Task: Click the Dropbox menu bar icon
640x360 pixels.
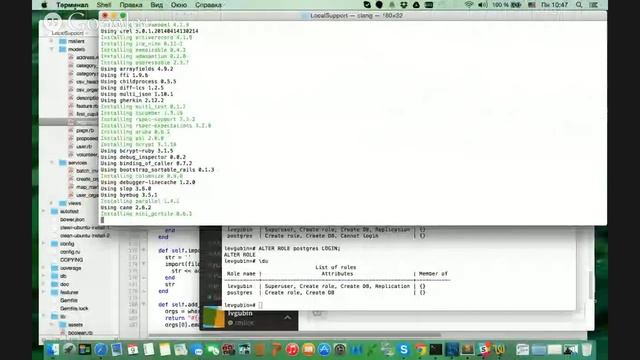Action: click(x=404, y=5)
